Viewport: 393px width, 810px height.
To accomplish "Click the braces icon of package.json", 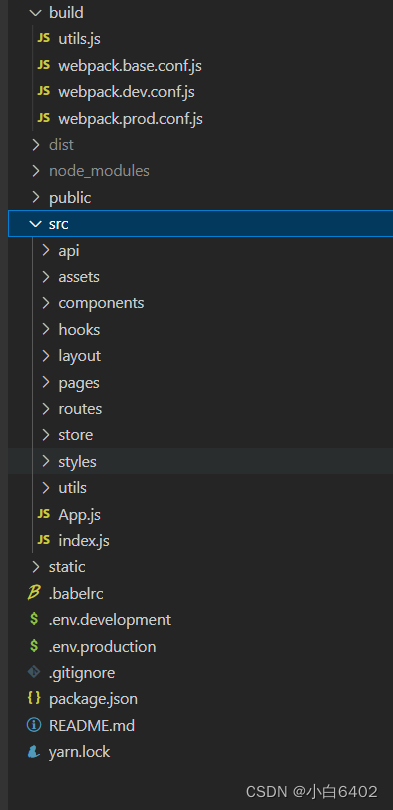I will click(34, 699).
